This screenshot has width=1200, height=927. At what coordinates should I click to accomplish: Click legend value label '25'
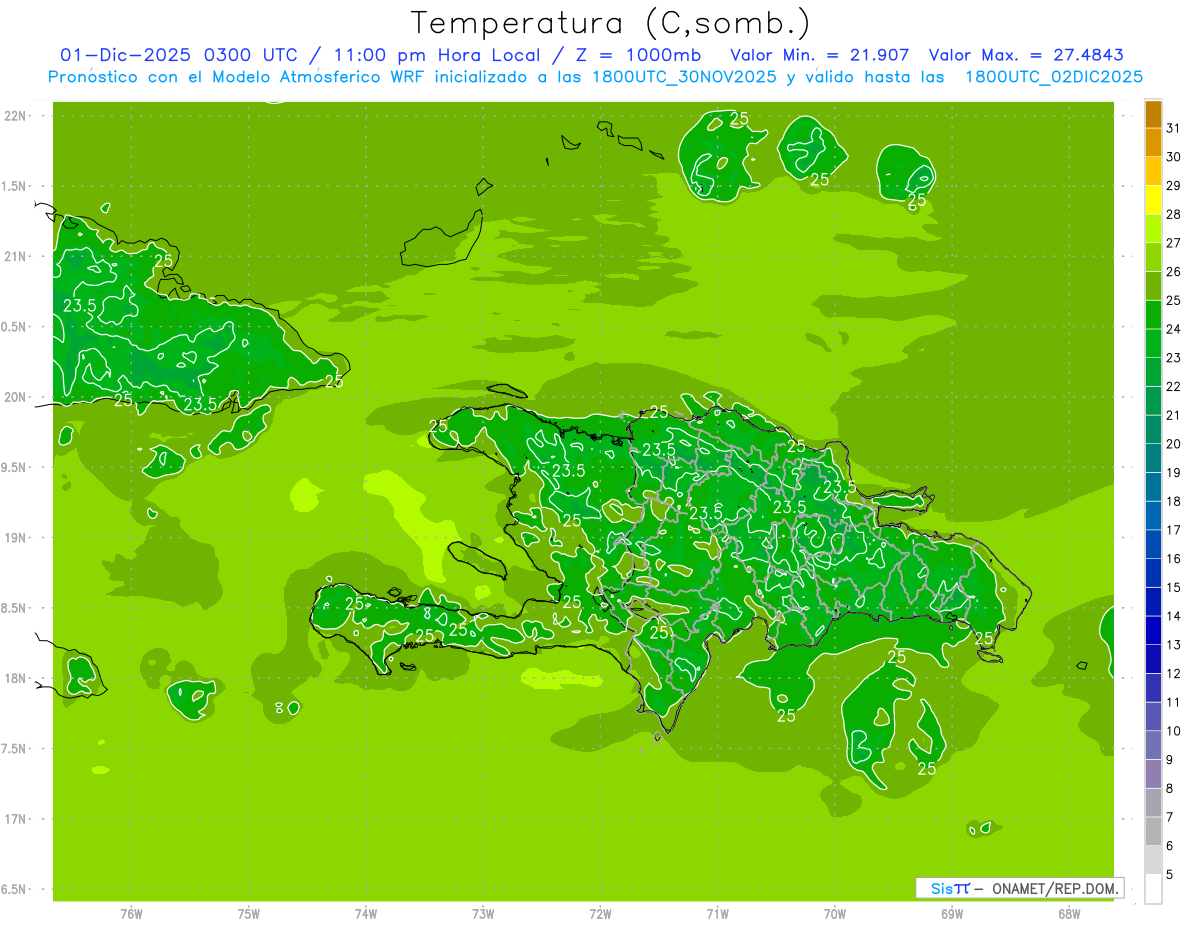click(1174, 300)
